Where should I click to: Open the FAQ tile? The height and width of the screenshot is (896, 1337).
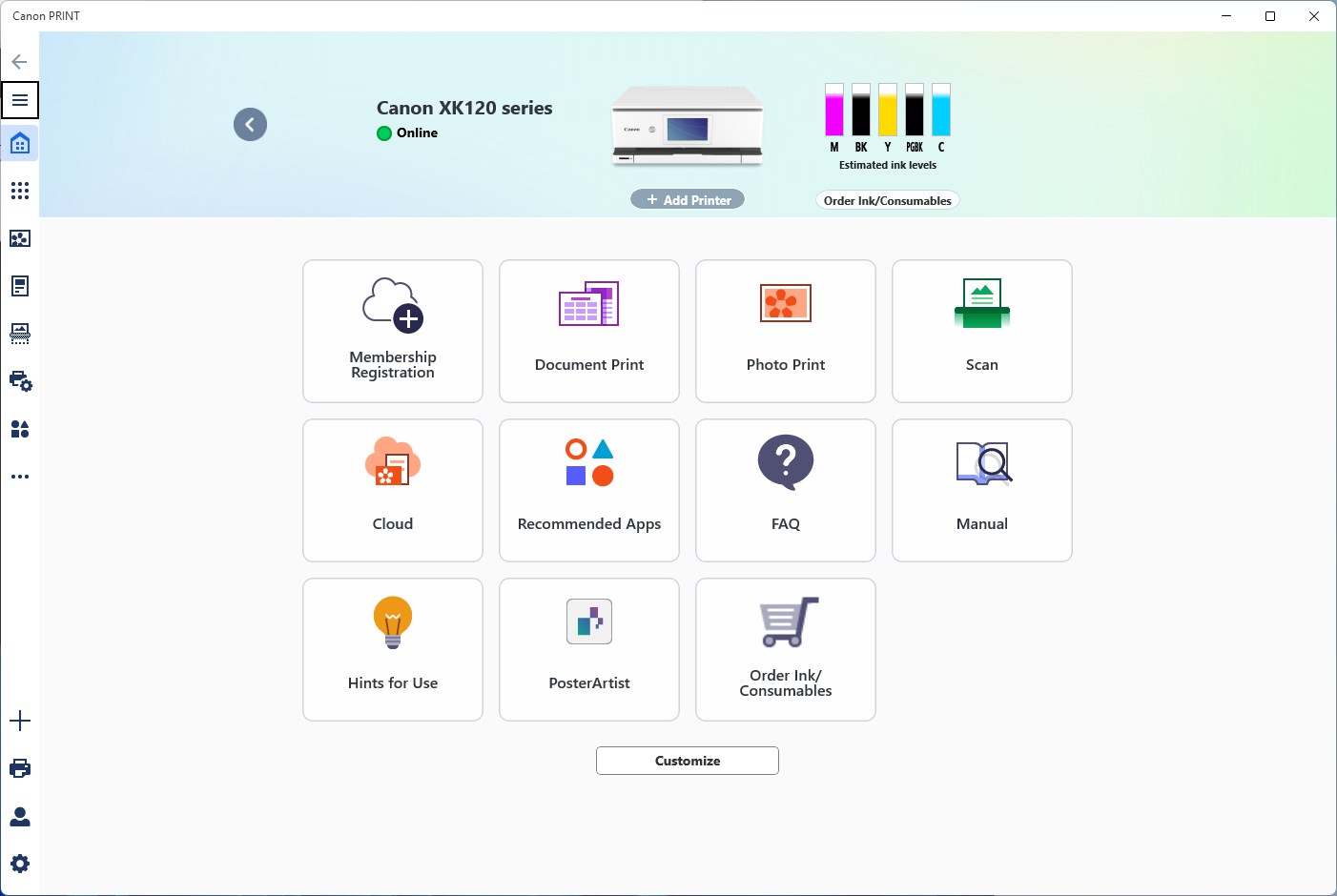point(785,490)
